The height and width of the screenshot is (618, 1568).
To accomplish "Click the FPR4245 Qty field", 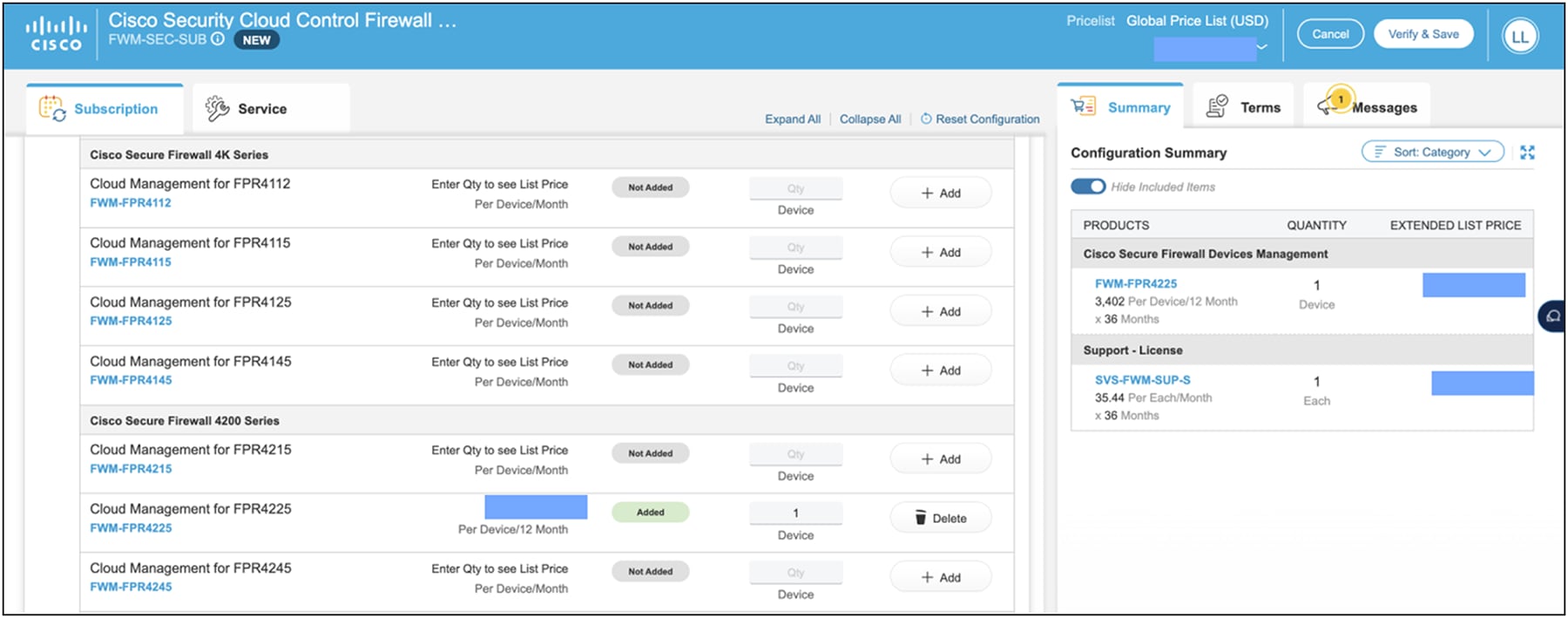I will coord(795,573).
